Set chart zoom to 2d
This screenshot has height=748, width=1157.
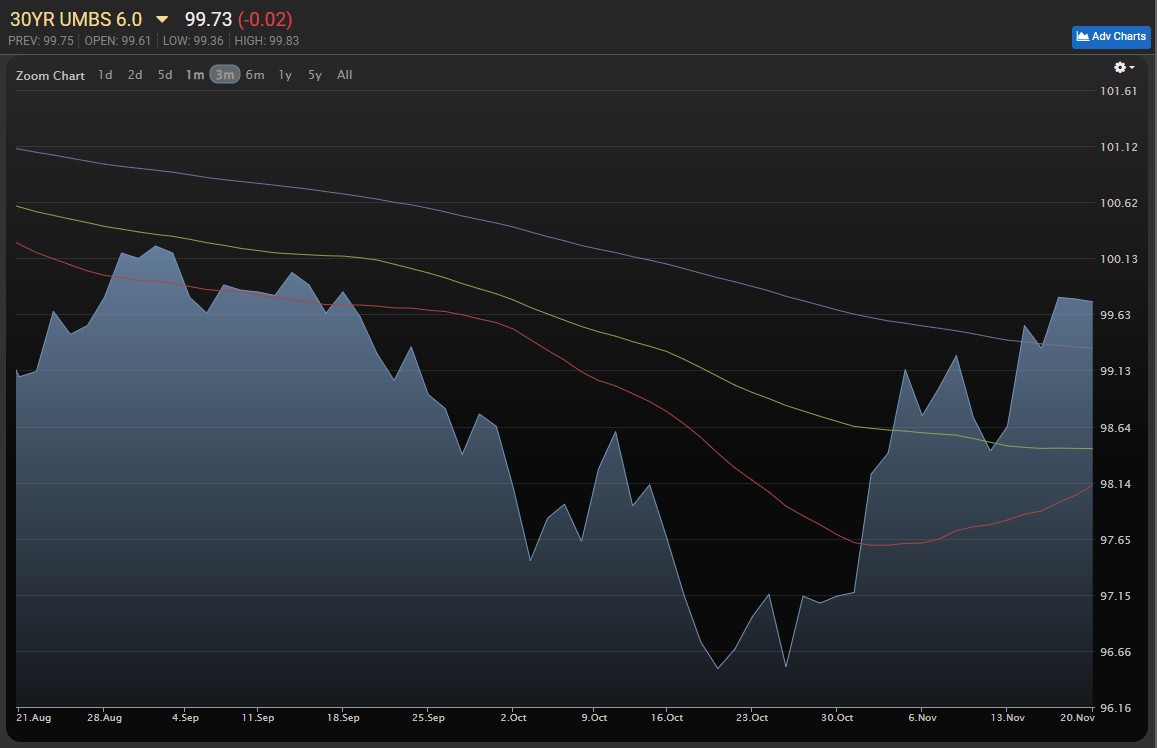[x=135, y=75]
